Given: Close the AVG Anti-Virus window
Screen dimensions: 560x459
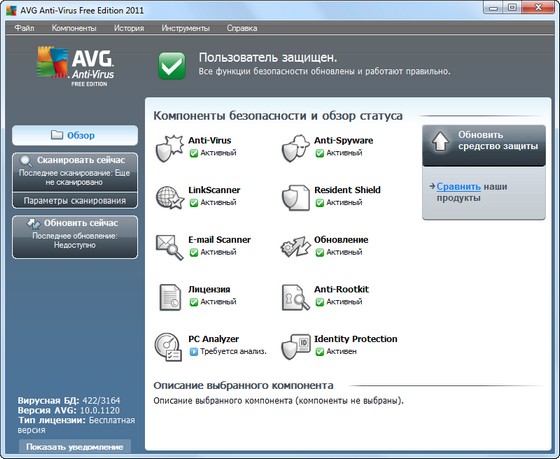Looking at the screenshot, I should [x=539, y=8].
